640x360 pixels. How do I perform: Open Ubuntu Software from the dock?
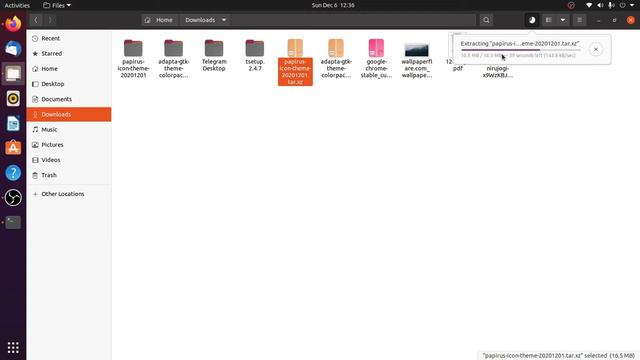13,148
